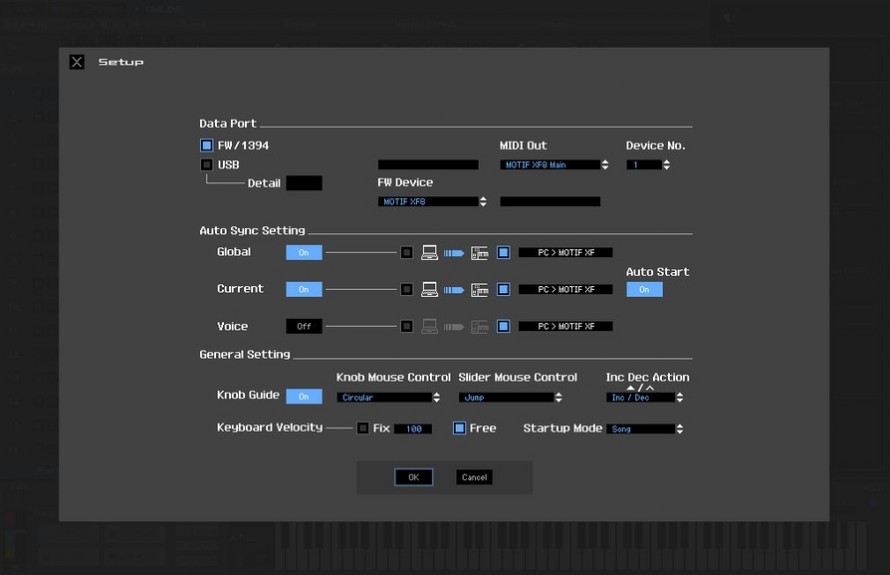
Task: Click the transfer arrow icon in Current row
Action: pyautogui.click(x=454, y=290)
